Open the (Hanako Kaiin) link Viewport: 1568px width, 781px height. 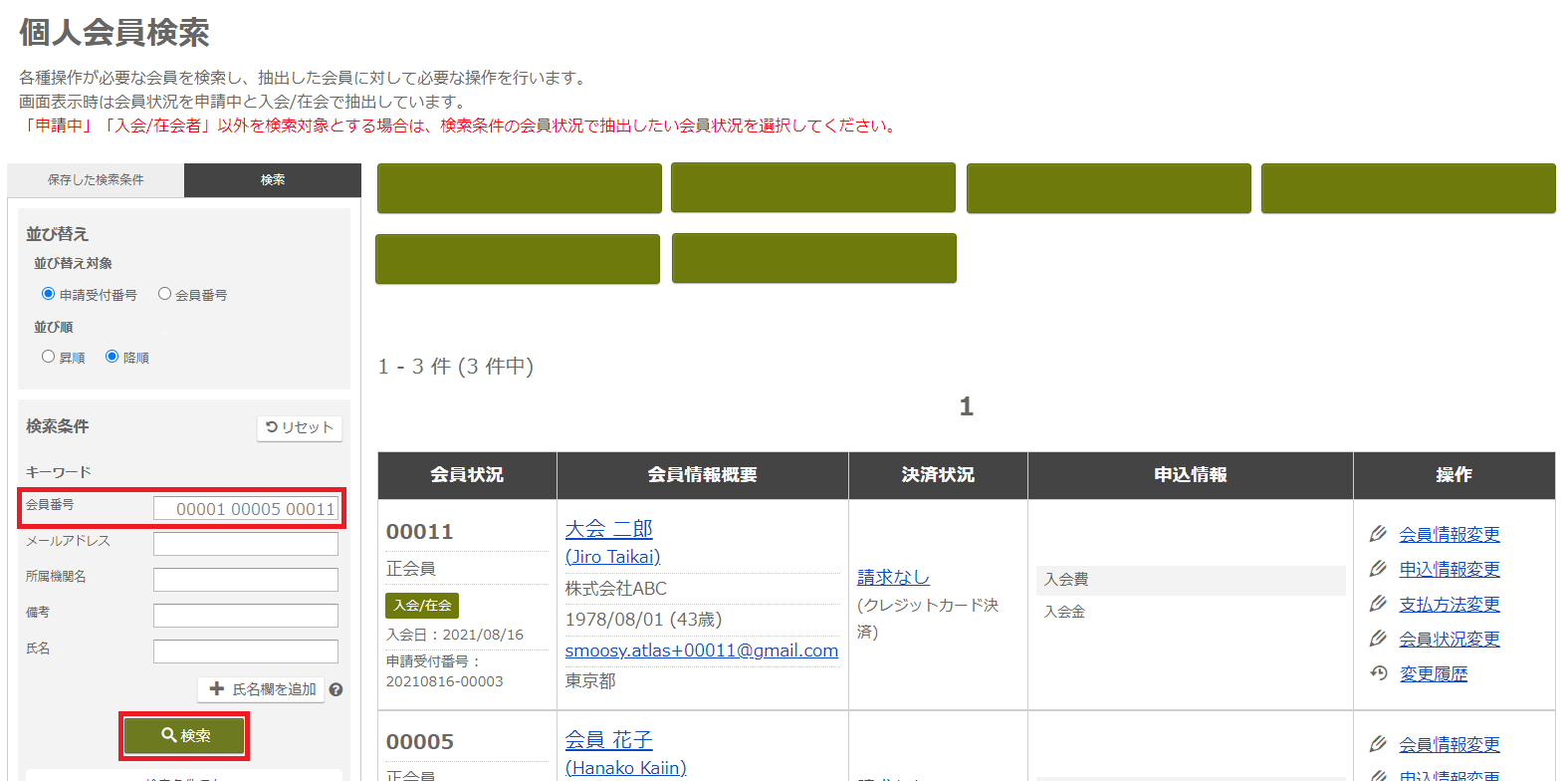pyautogui.click(x=626, y=768)
